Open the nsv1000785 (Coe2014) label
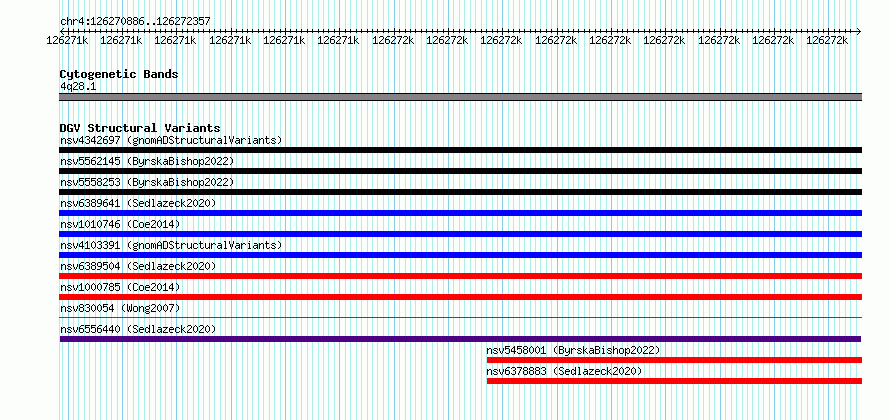This screenshot has width=890, height=420. point(120,287)
